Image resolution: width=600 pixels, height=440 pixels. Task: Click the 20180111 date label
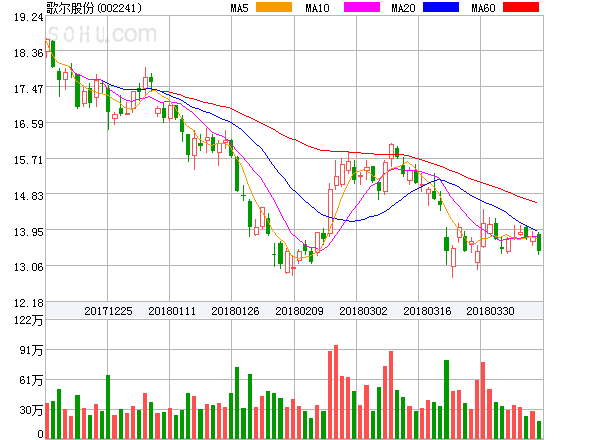[x=172, y=311]
